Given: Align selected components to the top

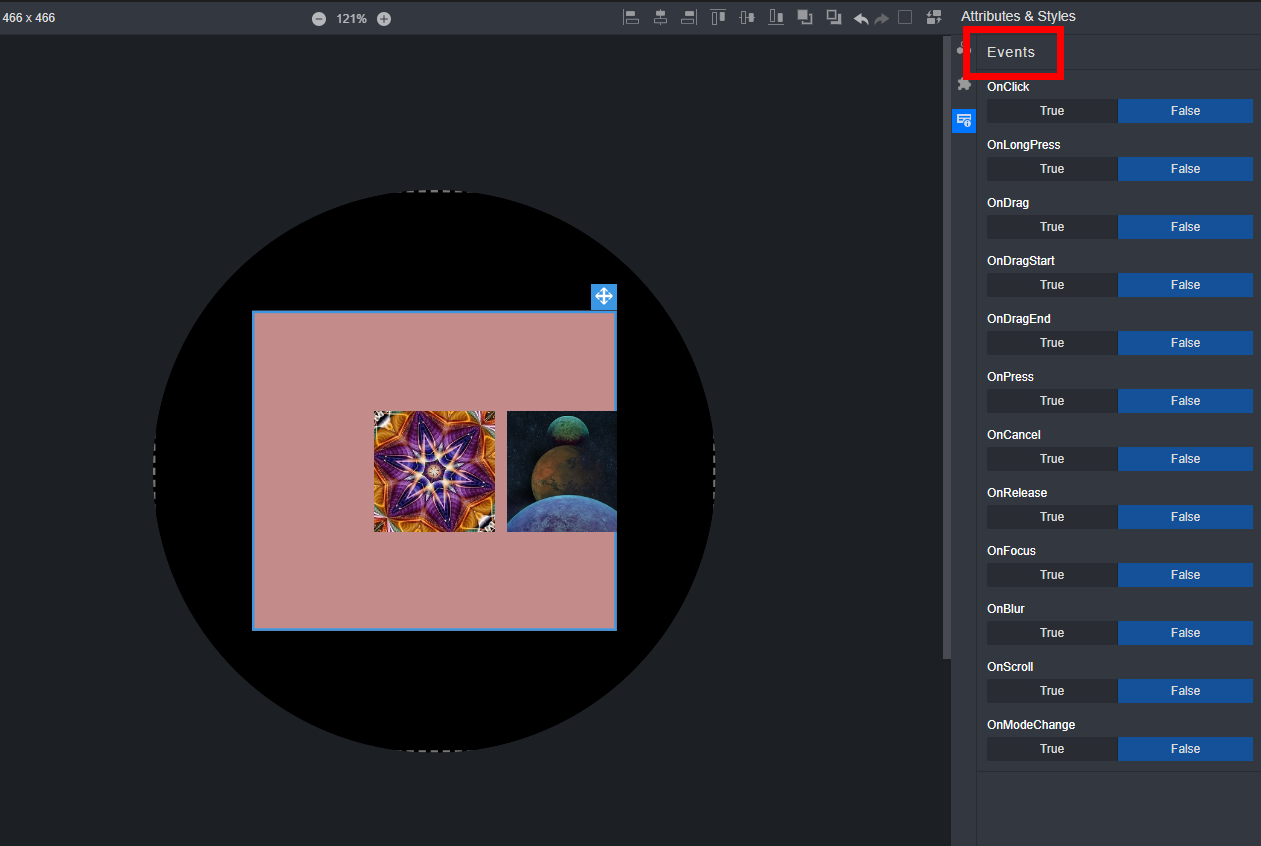Looking at the screenshot, I should (718, 17).
